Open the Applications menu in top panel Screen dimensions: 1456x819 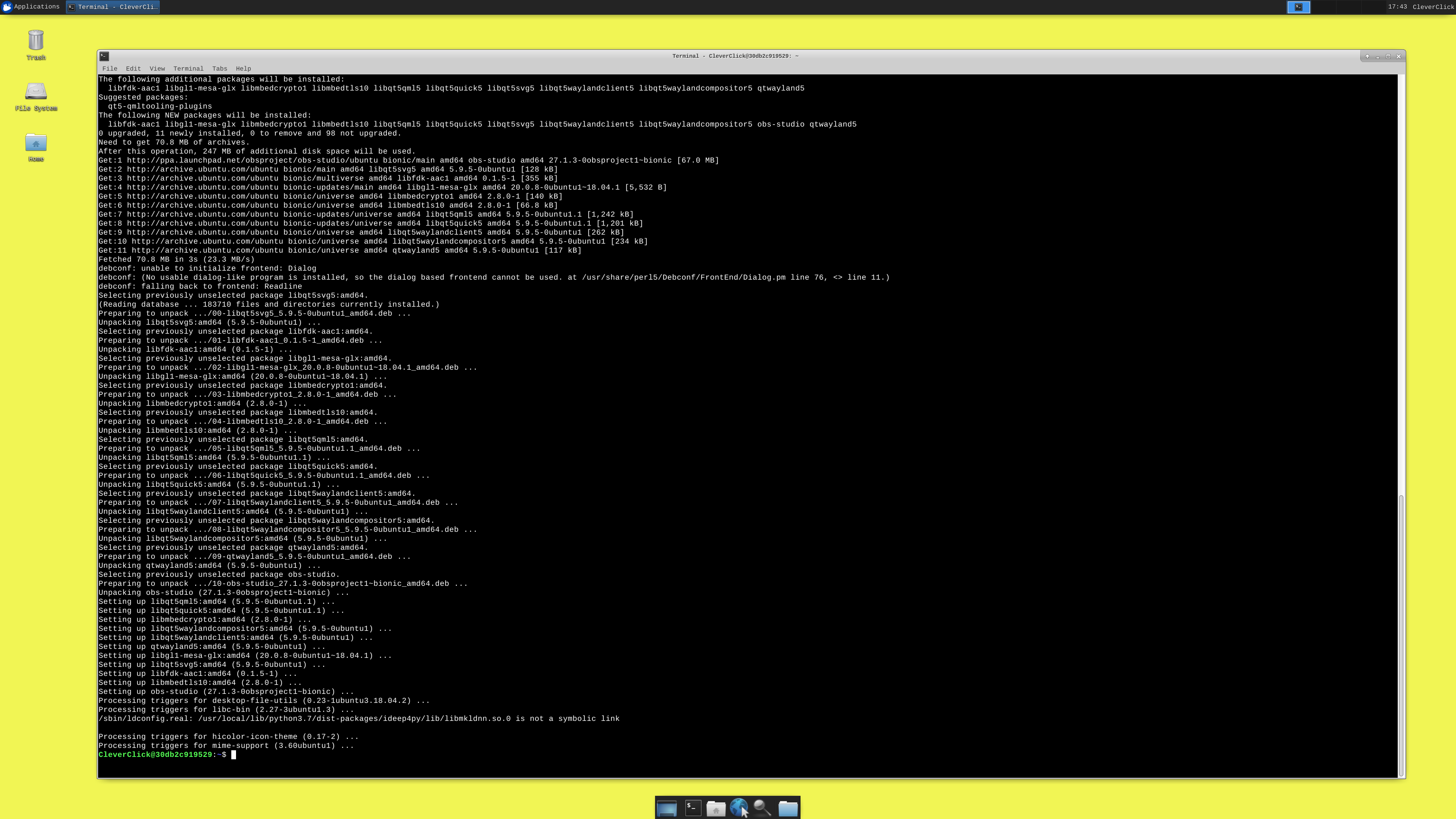click(x=31, y=7)
